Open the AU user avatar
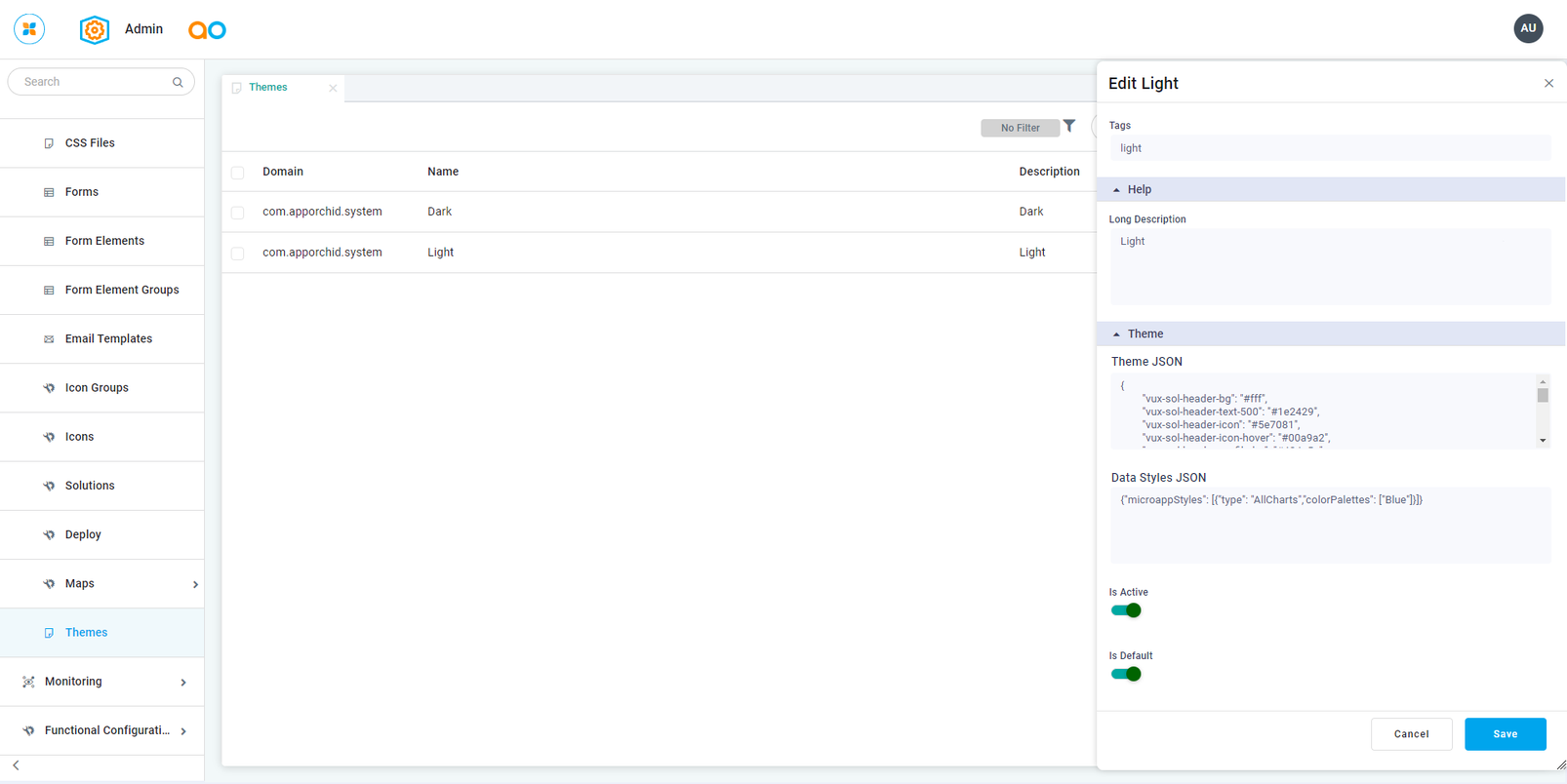The height and width of the screenshot is (784, 1567). pos(1527,28)
